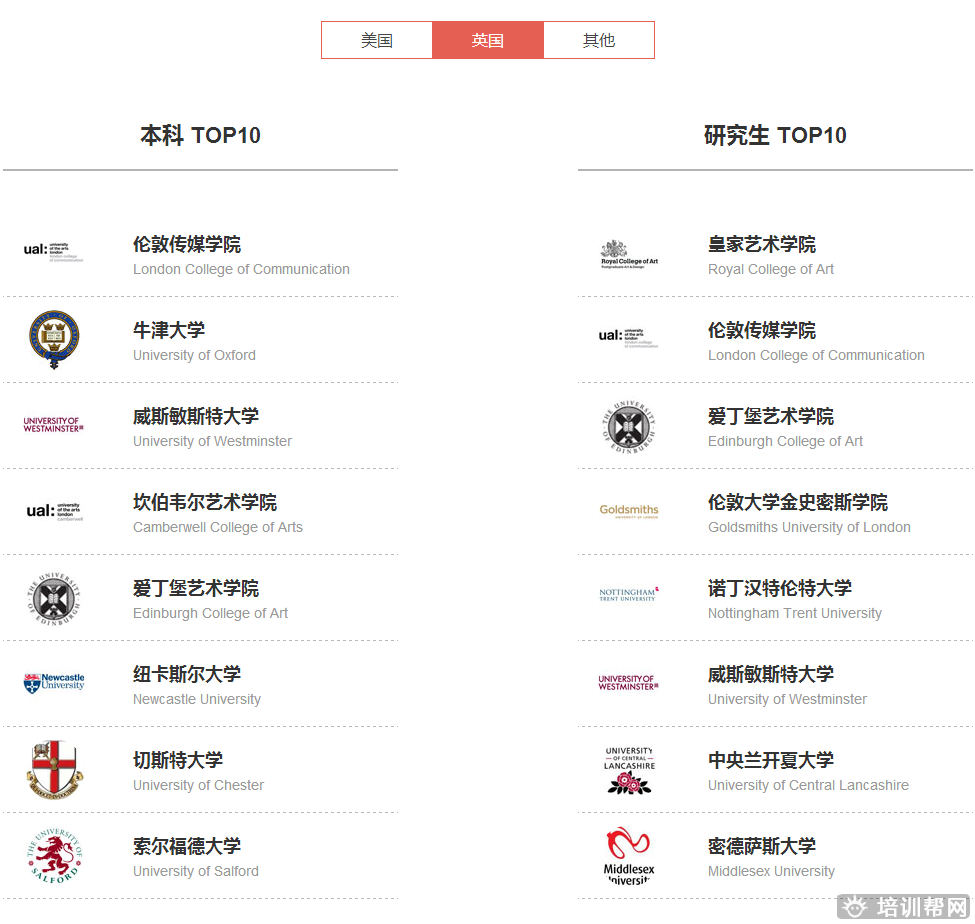Open the 牛津大学 entry
Screen dimensions: 975x924
169,330
